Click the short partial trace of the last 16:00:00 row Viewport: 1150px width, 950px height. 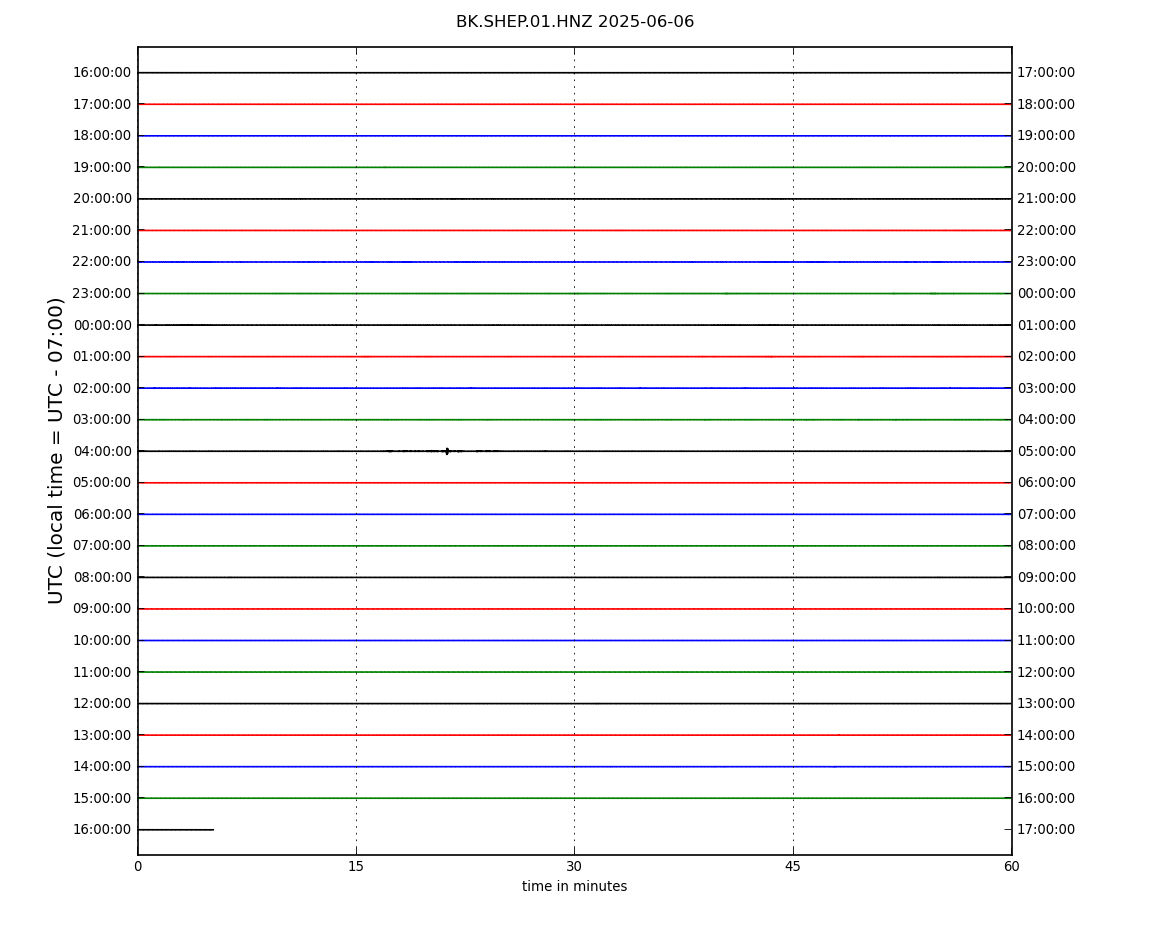[x=176, y=830]
